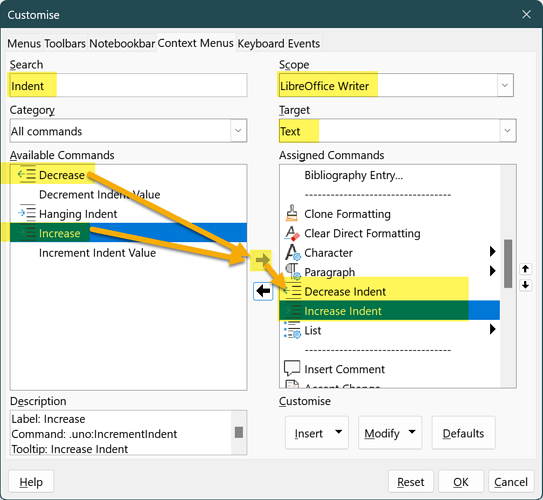
Task: Click into the Search field containing Indent
Action: pyautogui.click(x=128, y=85)
